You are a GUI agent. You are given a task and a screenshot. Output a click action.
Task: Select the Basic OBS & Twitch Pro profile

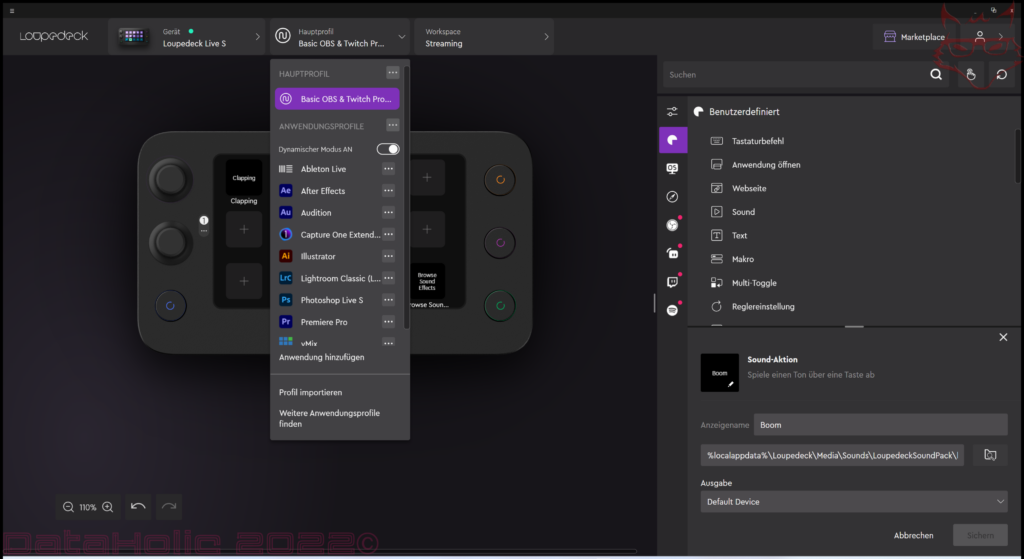pyautogui.click(x=337, y=99)
